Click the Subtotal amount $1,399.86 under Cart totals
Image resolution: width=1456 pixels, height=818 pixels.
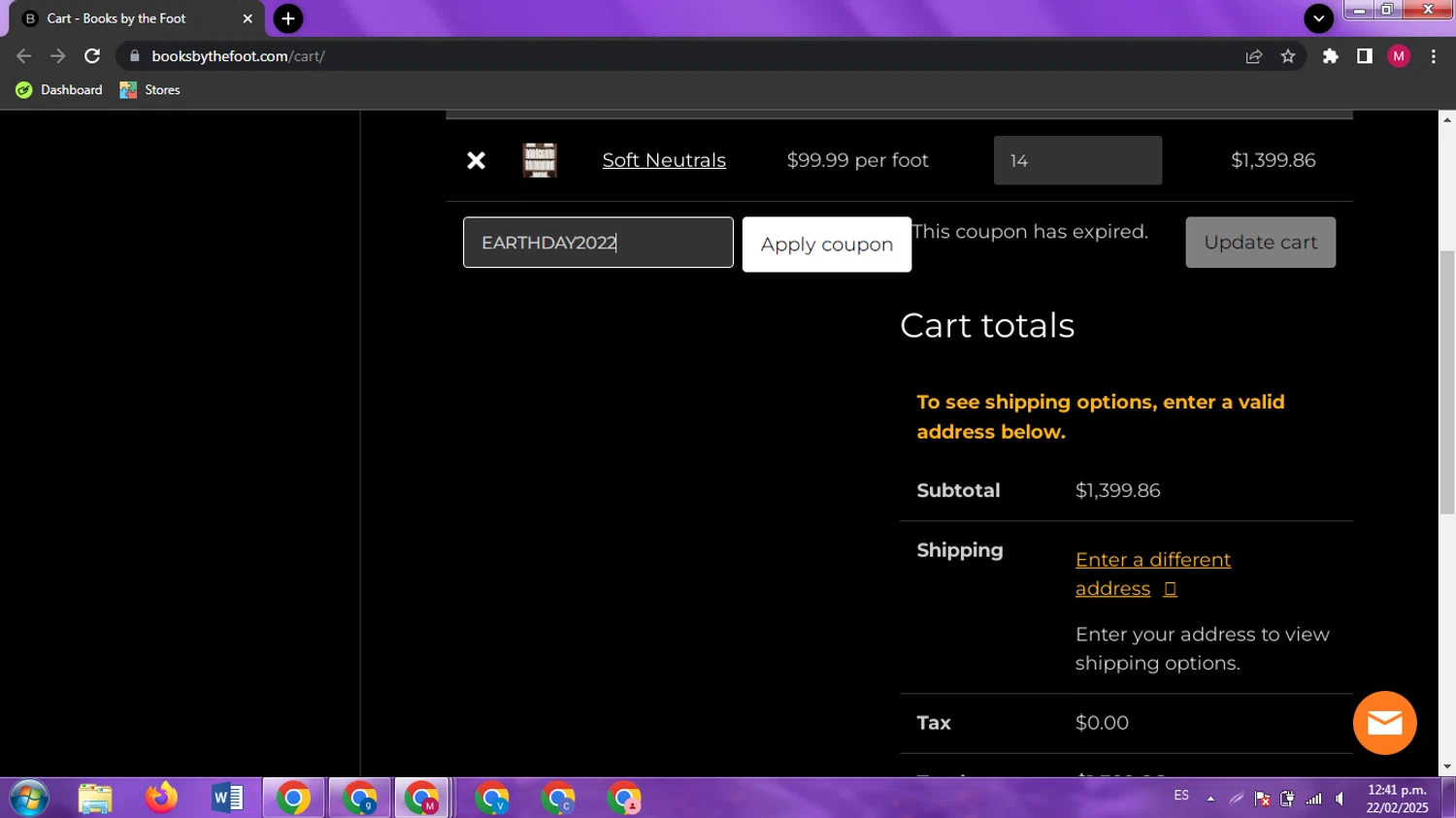[x=1117, y=491]
